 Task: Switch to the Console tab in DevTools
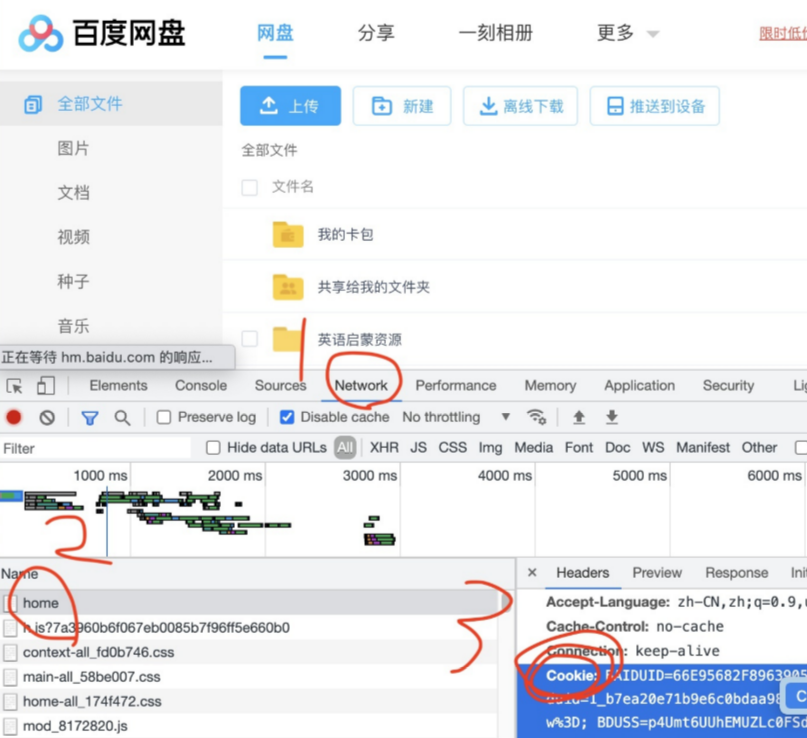pyautogui.click(x=201, y=386)
